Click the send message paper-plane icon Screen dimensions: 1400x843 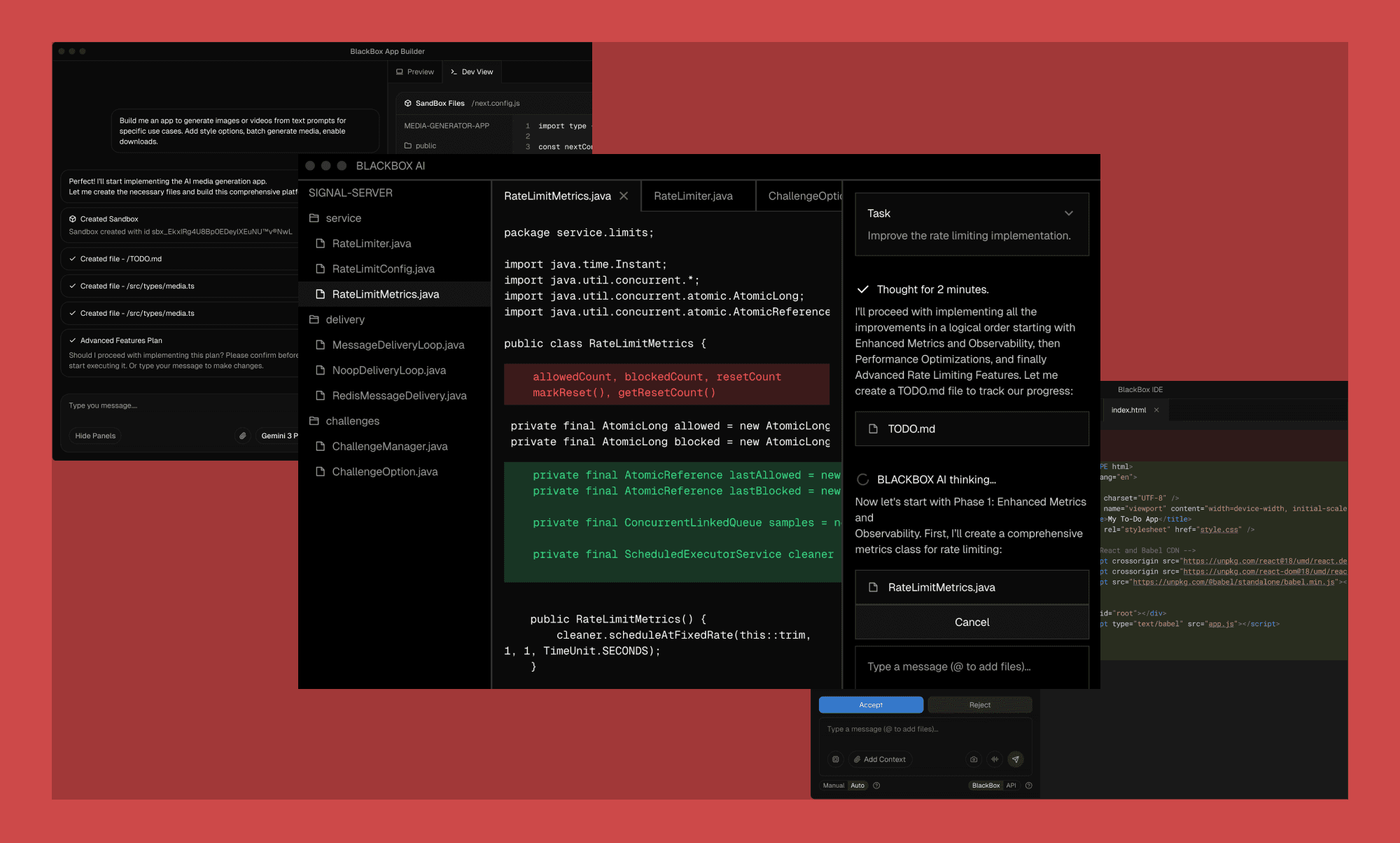click(x=1015, y=759)
